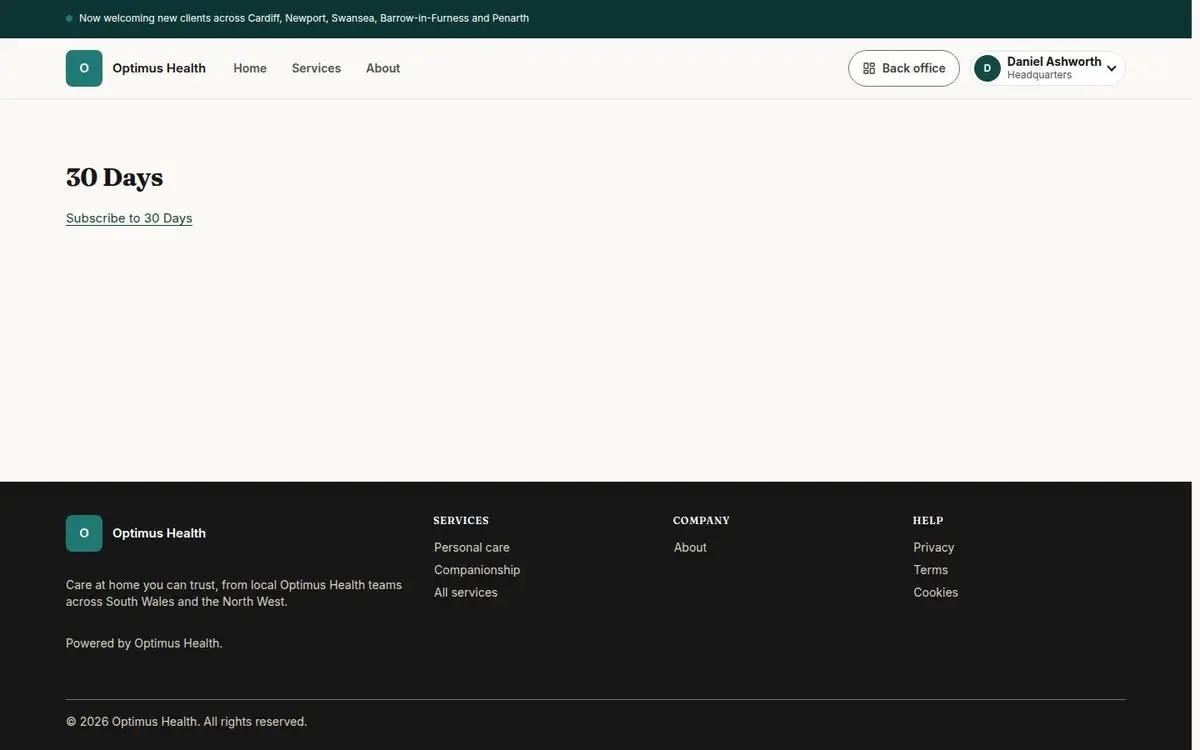Click the footer Optimus Health logo icon

coord(84,533)
